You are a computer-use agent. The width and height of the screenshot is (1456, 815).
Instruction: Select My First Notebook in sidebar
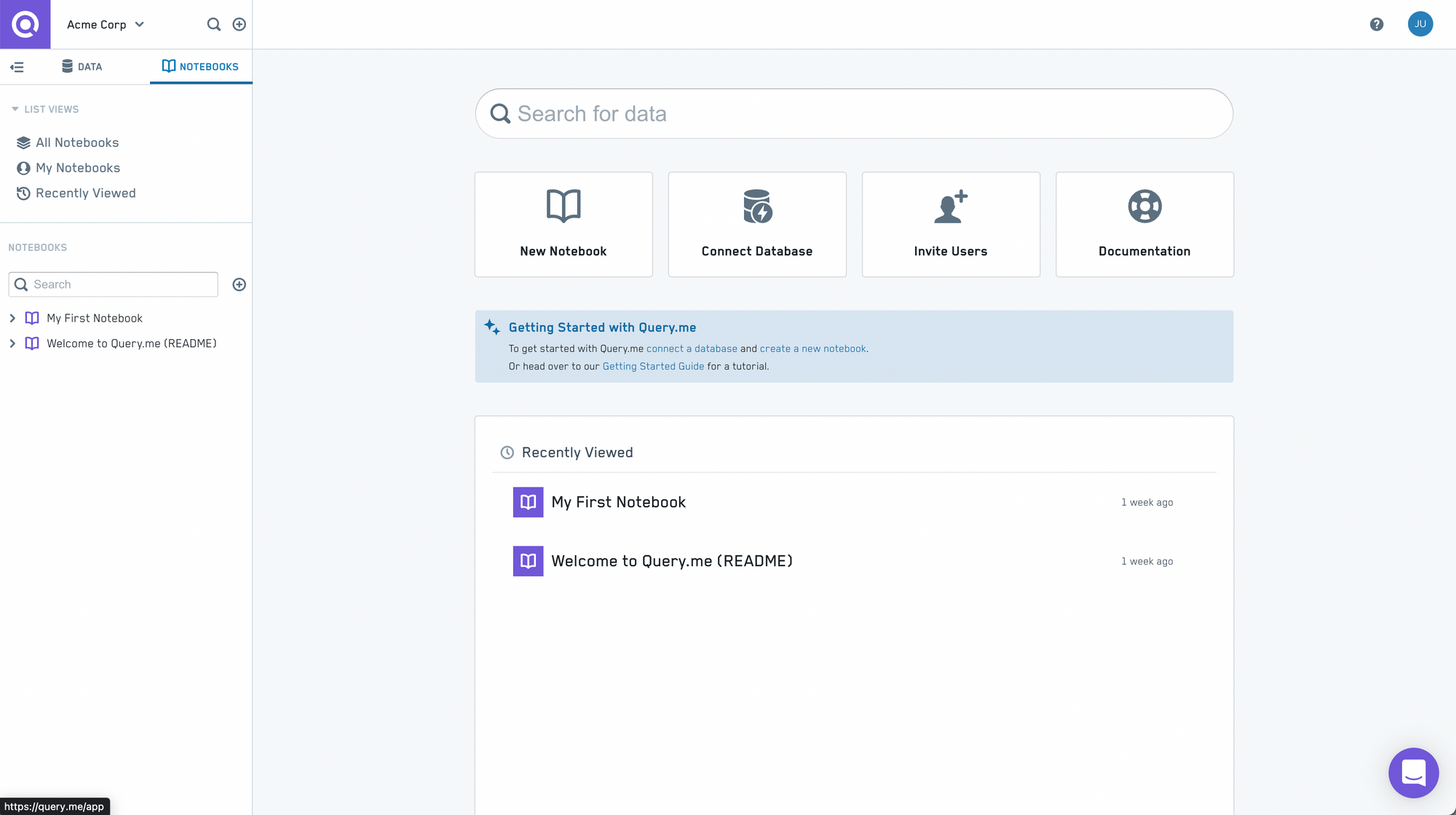95,318
